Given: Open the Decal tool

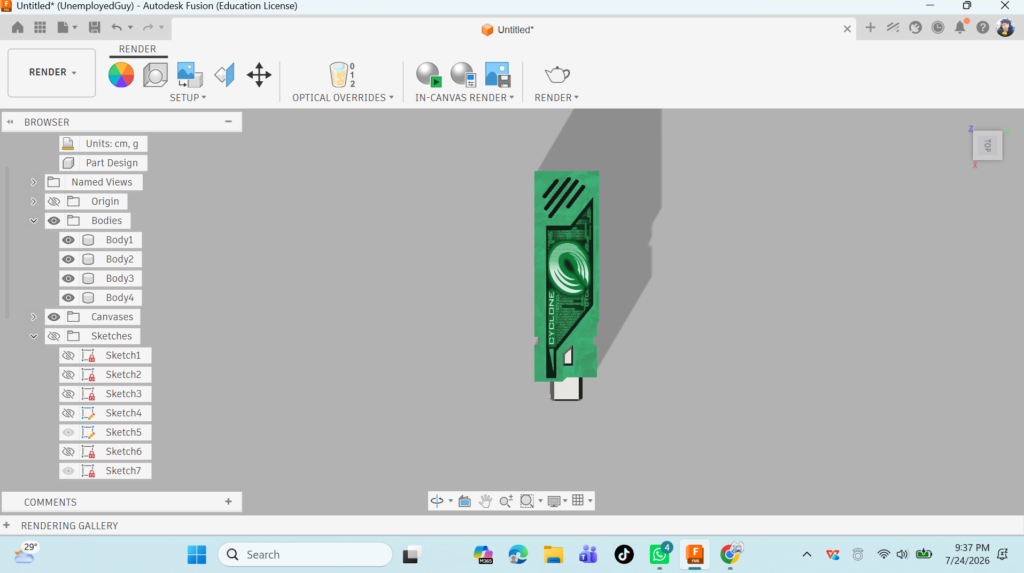Looking at the screenshot, I should 189,75.
